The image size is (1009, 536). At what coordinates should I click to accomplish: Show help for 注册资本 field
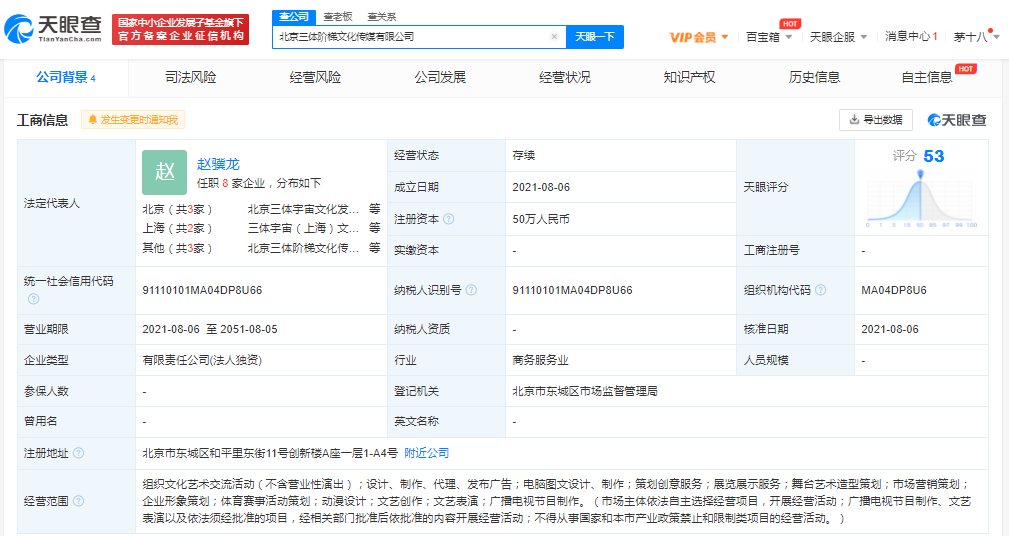coord(449,219)
